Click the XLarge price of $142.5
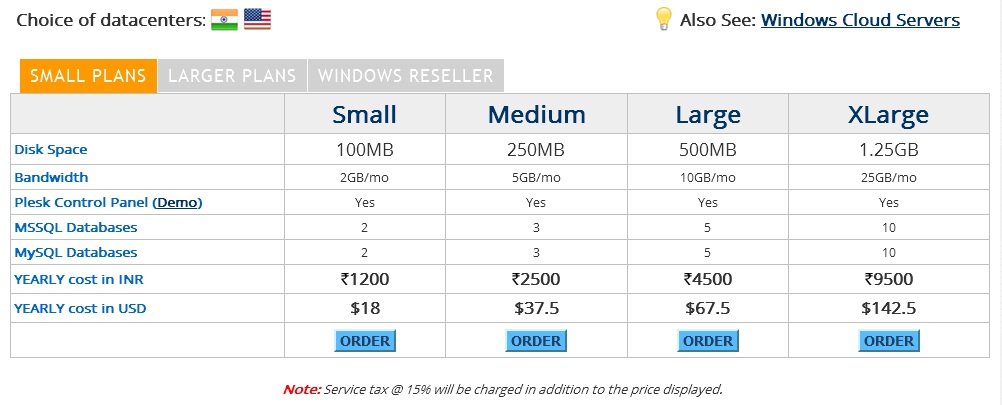Viewport: 1002px width, 405px height. [888, 309]
